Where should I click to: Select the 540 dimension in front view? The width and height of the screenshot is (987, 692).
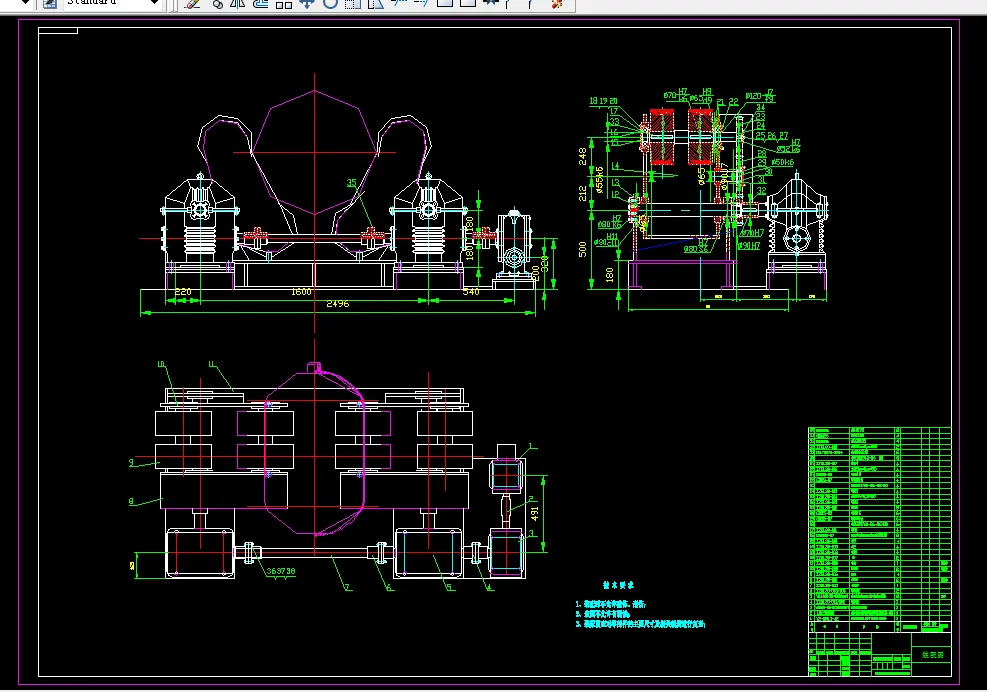pos(471,292)
